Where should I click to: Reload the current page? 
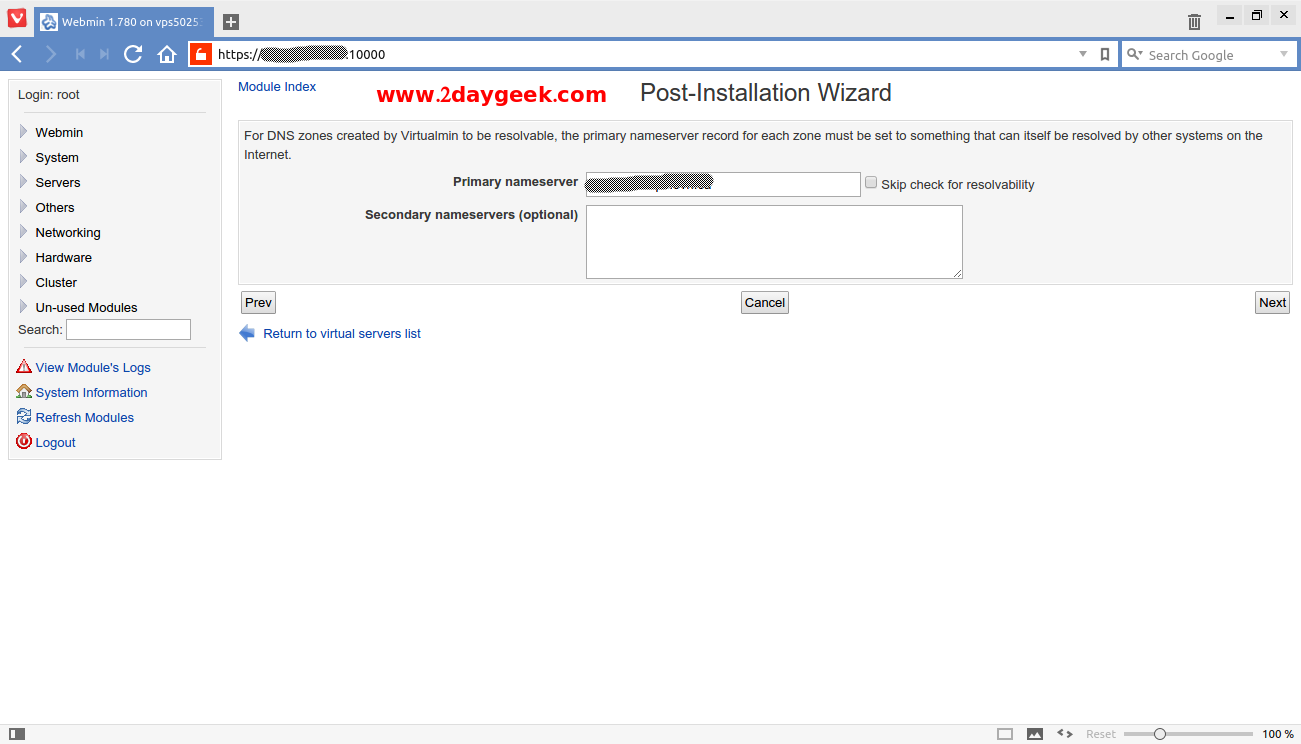[x=133, y=54]
